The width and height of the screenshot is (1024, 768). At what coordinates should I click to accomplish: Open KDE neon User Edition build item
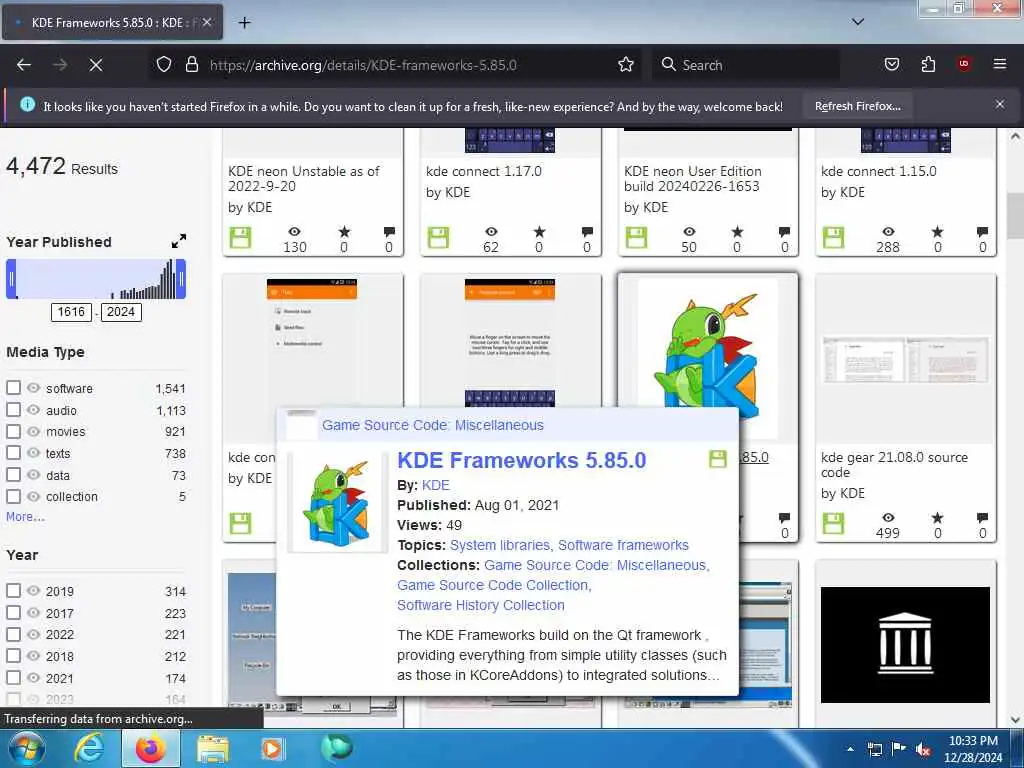(x=692, y=178)
